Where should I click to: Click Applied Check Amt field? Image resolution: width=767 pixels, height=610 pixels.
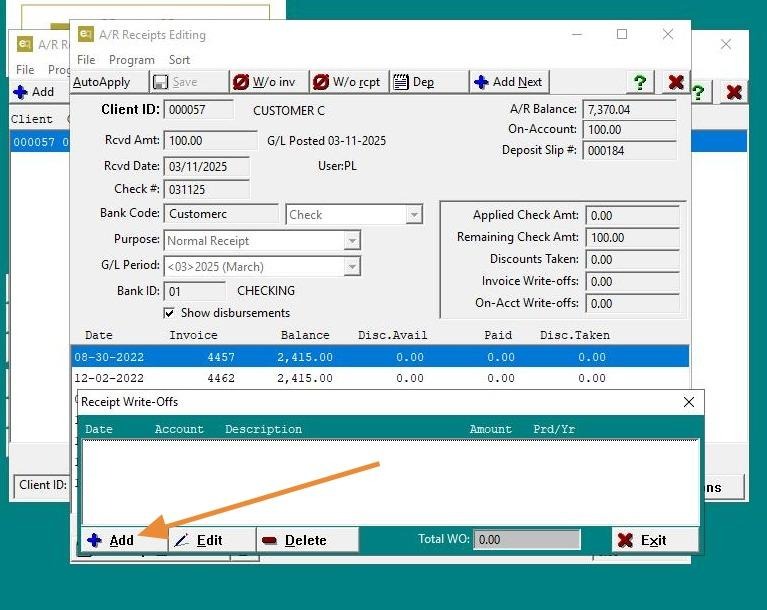(x=632, y=216)
